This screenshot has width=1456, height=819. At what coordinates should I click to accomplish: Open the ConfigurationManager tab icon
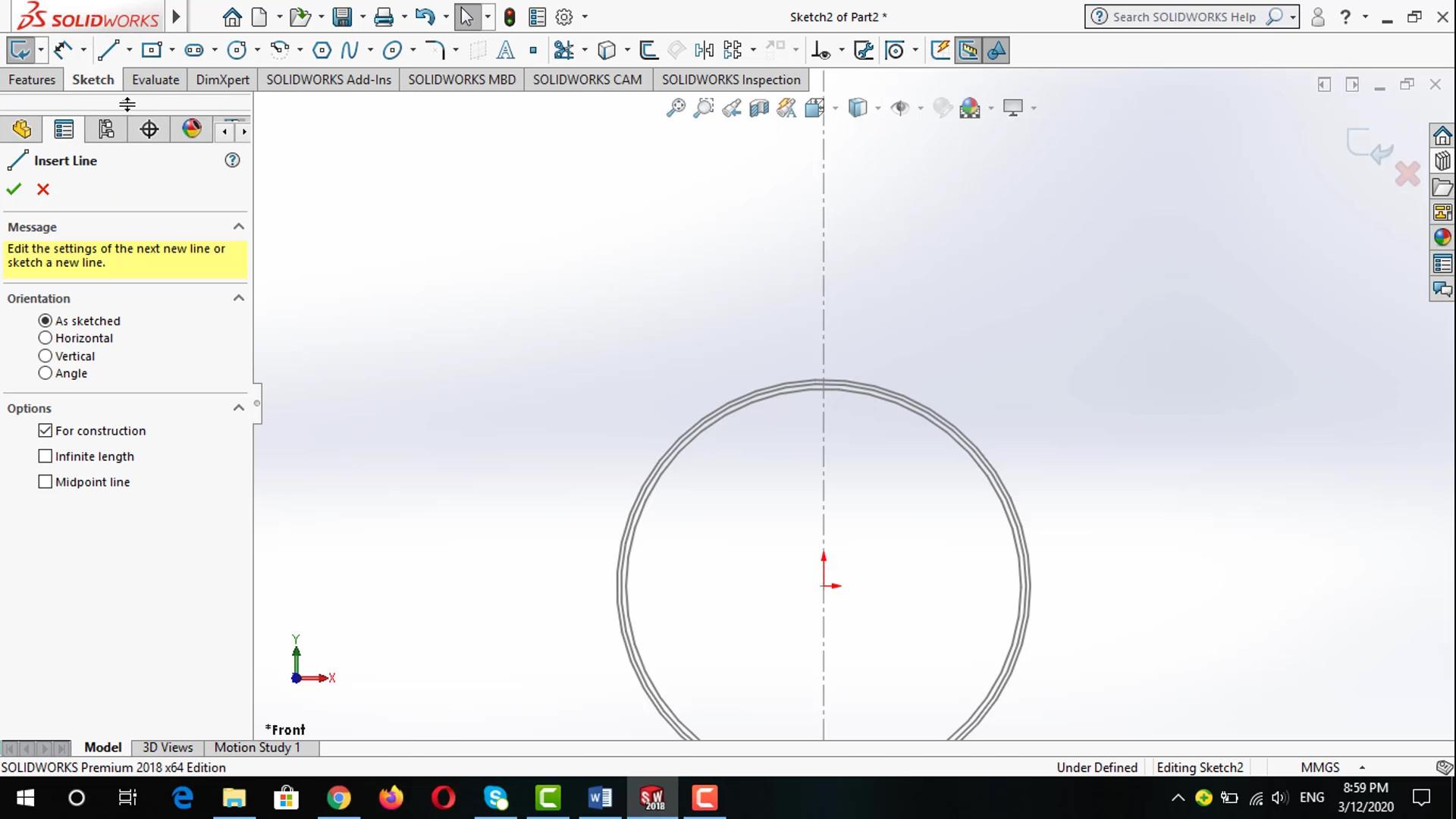(106, 130)
